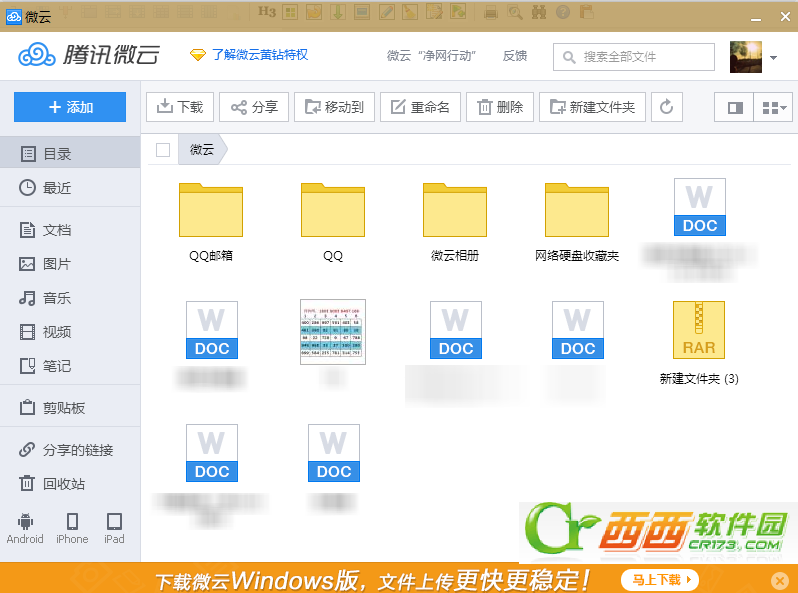Click the blue 添加 button
This screenshot has width=798, height=593.
click(70, 107)
